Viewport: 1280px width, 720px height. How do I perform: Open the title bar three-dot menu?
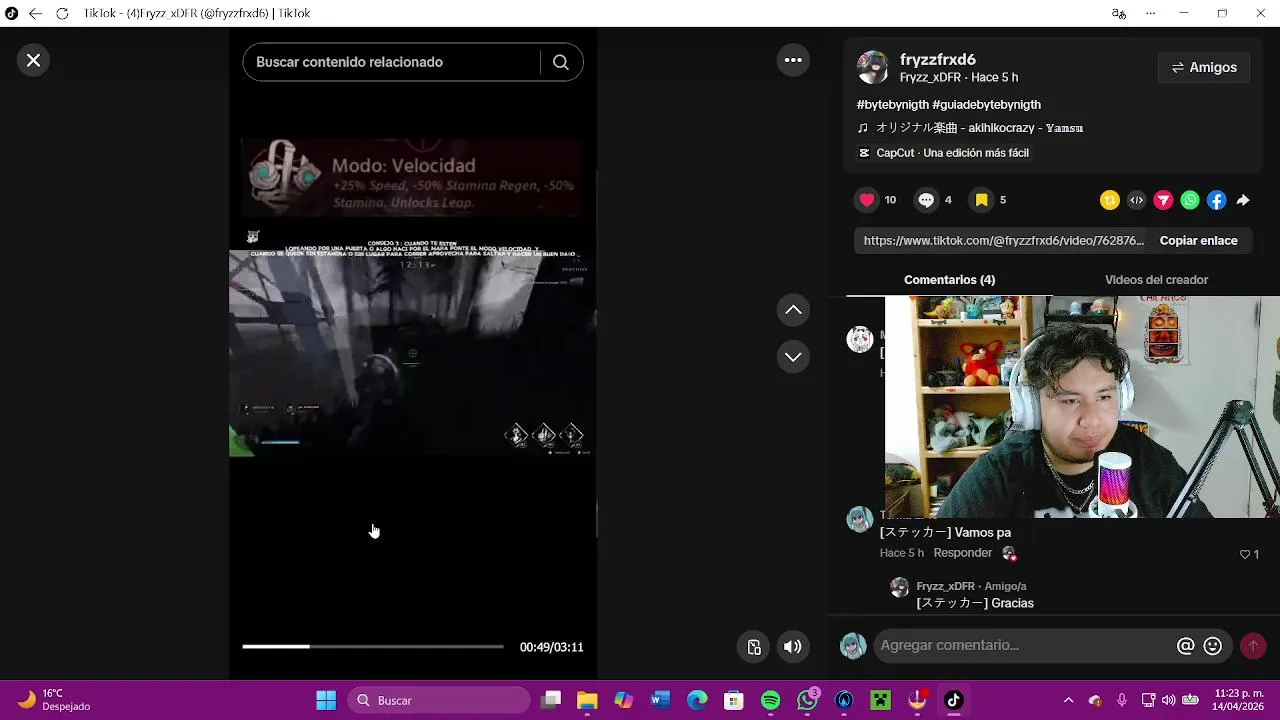point(1151,13)
